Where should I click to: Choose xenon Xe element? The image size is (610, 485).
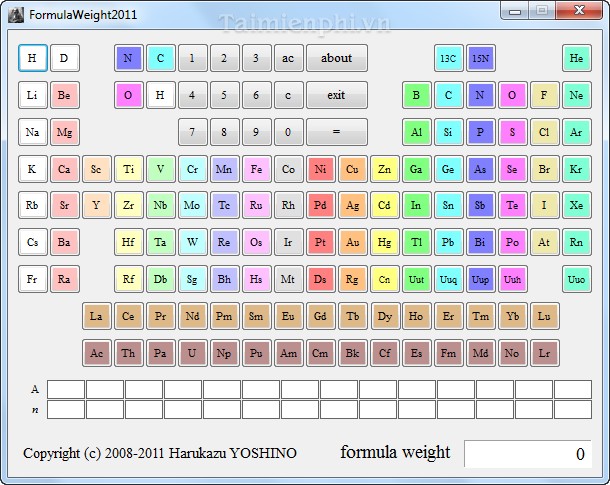tap(577, 205)
